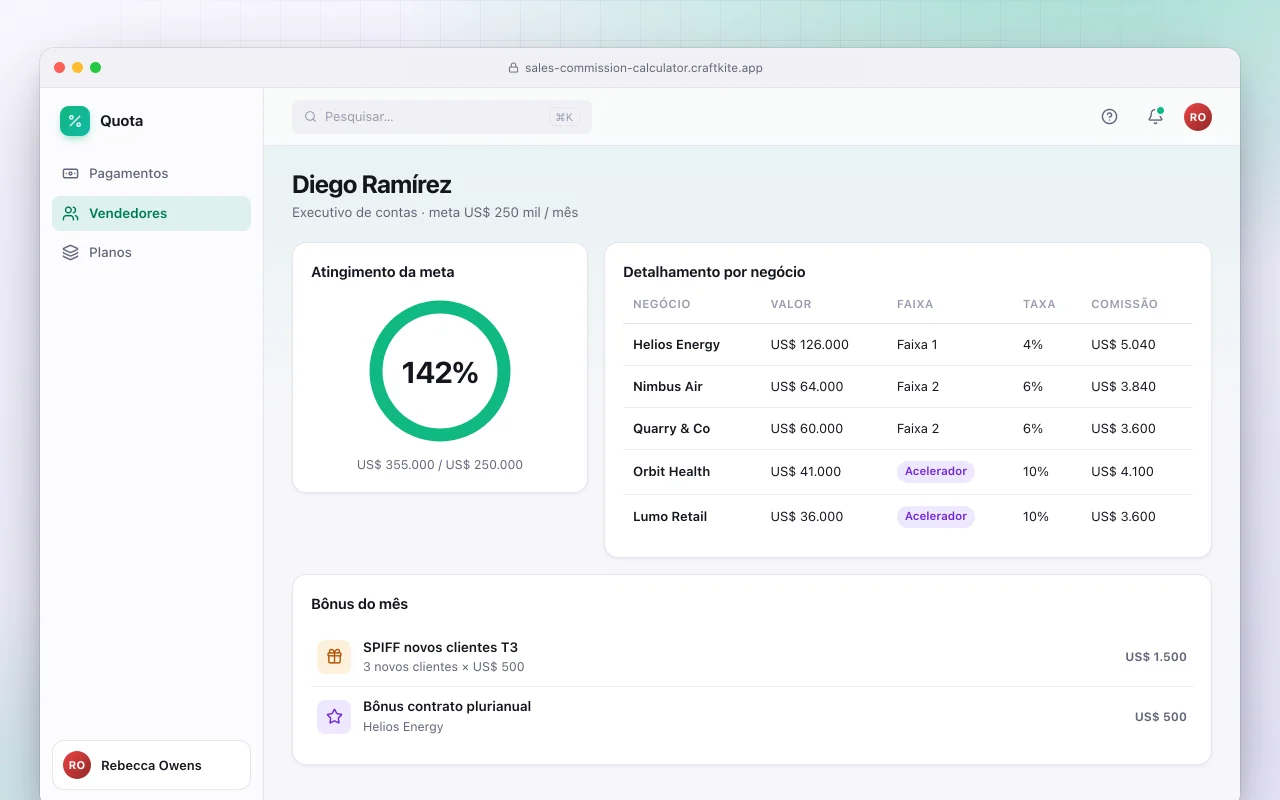Select Vendedores in the sidebar
The width and height of the screenshot is (1280, 800).
click(151, 213)
